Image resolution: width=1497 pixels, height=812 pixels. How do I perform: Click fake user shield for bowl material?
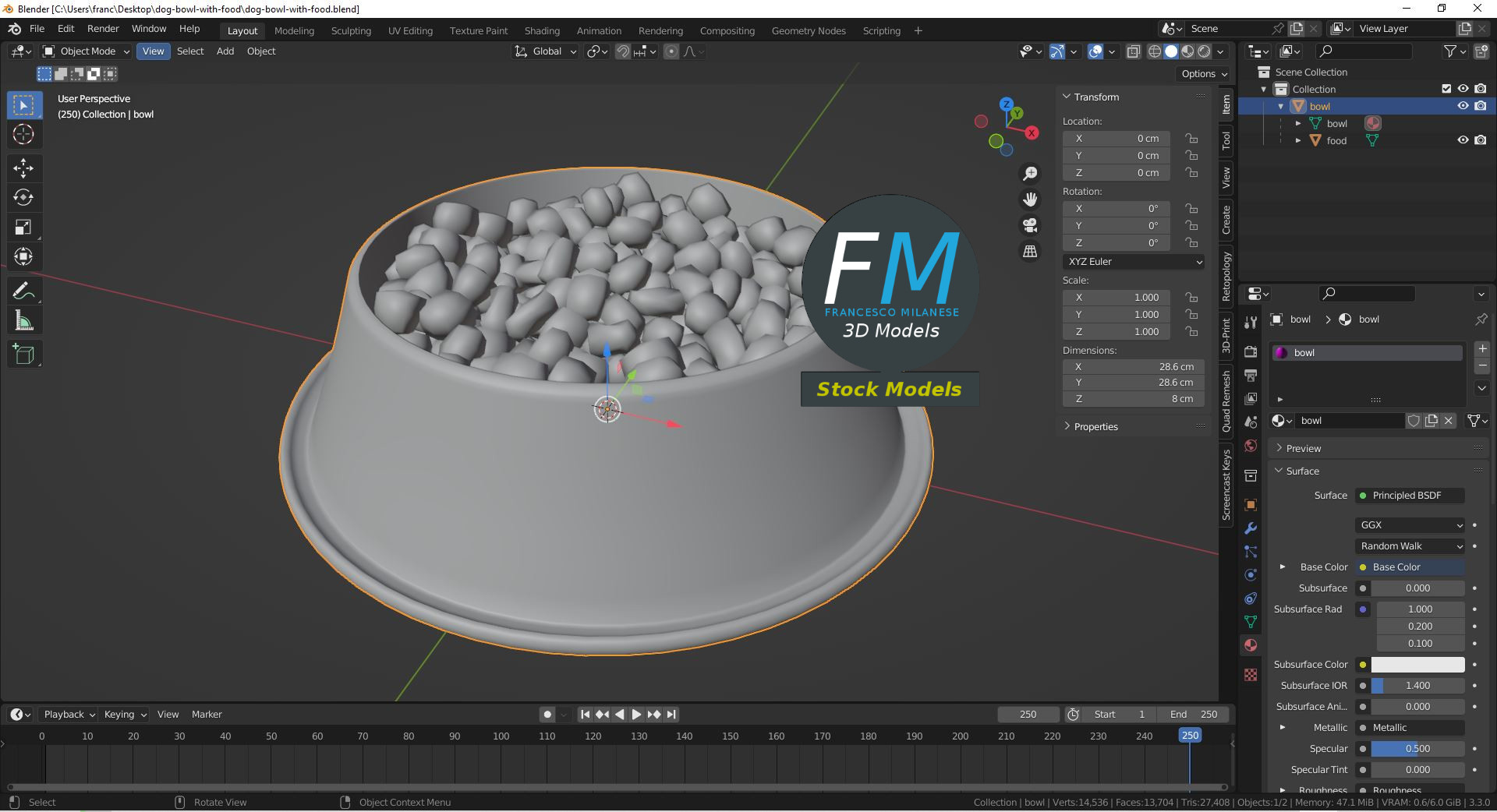click(1414, 421)
